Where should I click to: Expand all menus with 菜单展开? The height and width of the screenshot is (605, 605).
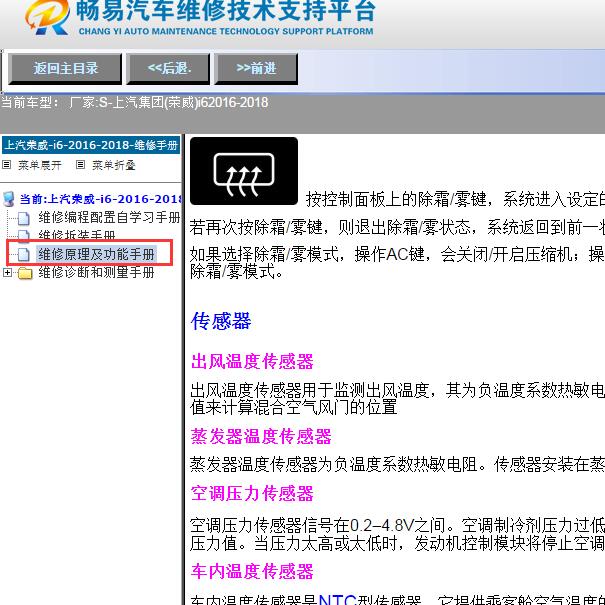click(x=39, y=165)
